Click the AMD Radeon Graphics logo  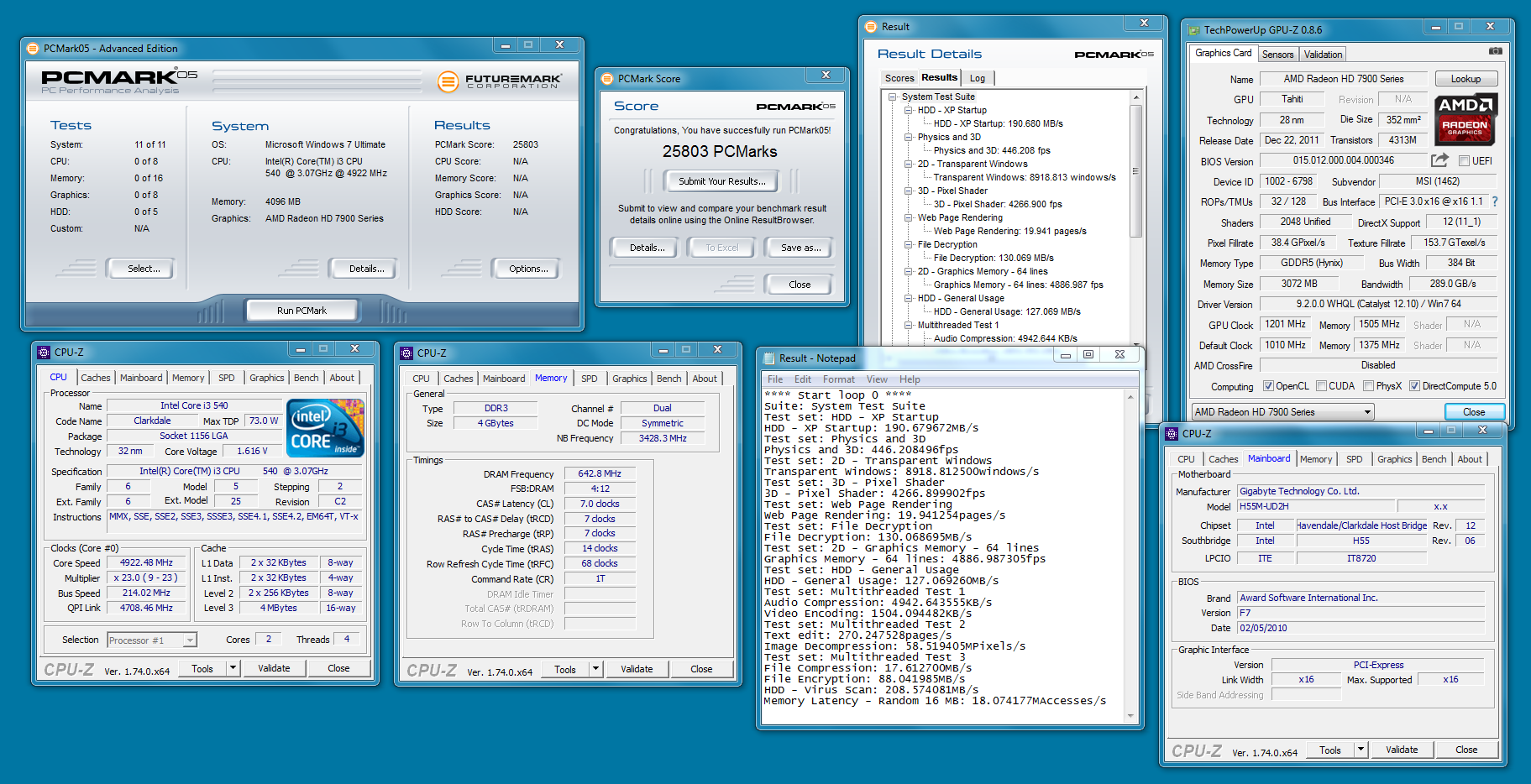coord(1465,118)
